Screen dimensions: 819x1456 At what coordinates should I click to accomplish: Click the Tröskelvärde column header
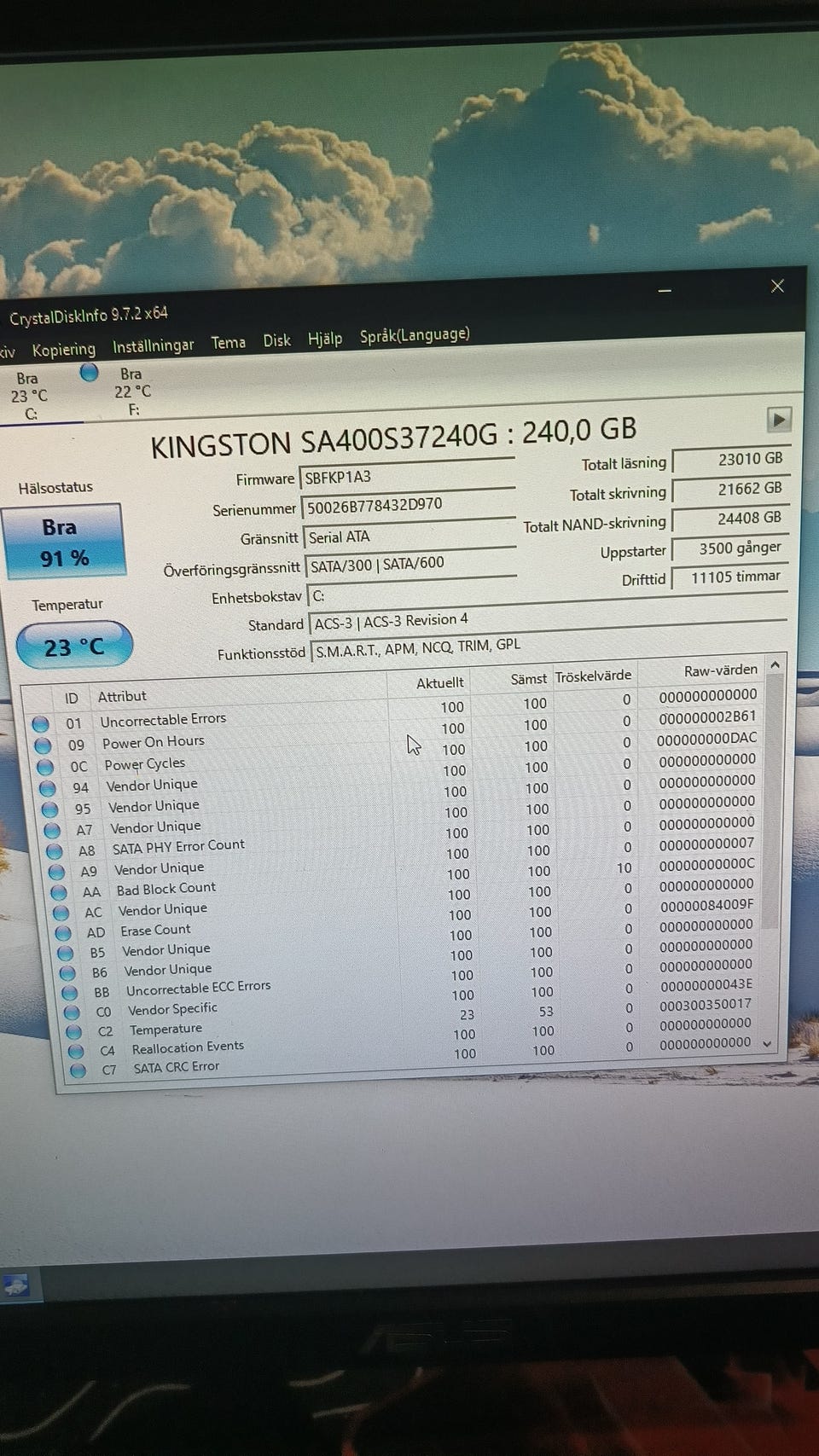point(594,676)
